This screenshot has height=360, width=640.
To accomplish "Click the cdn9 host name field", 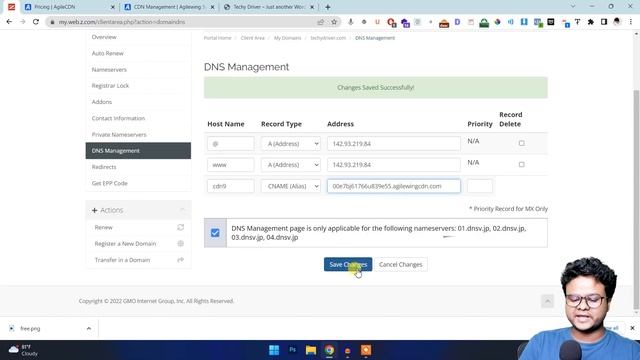I will tap(231, 186).
